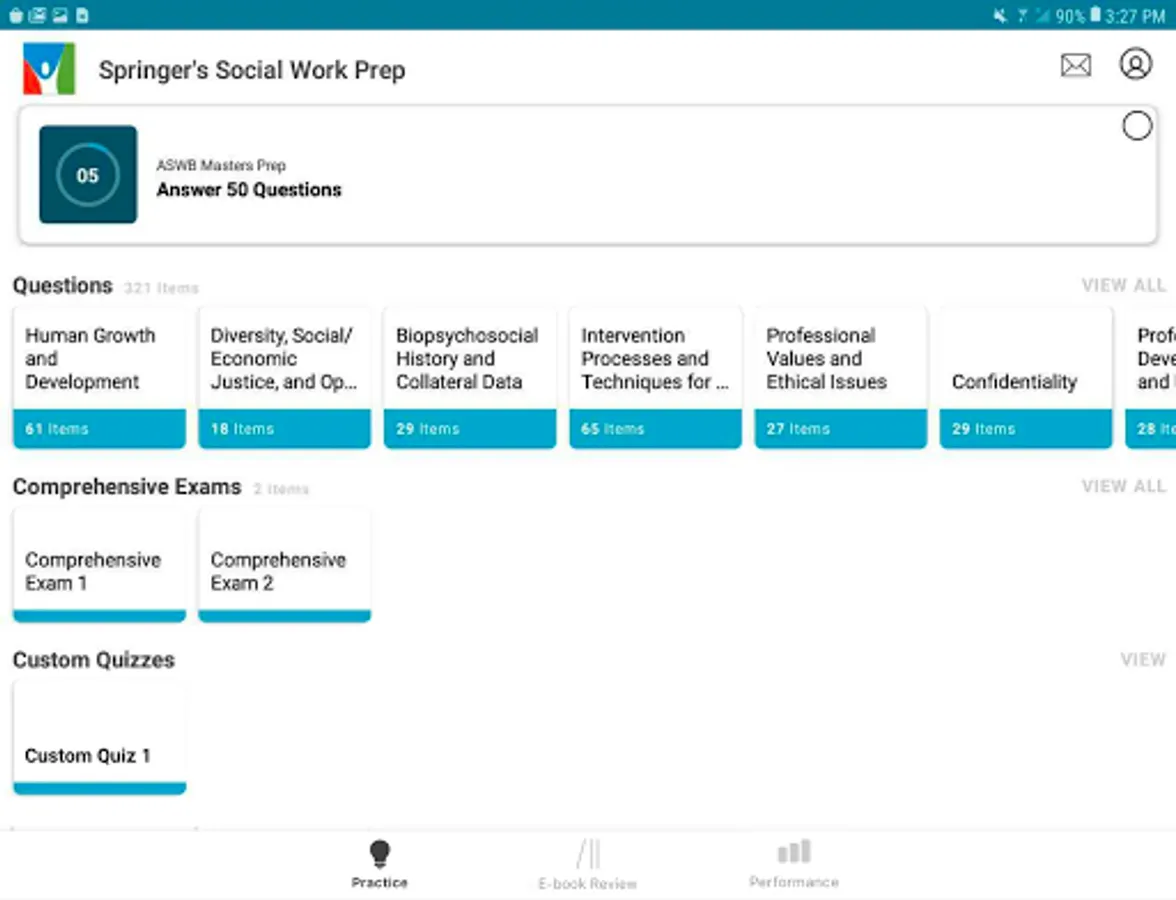Tap the battery indicator in status bar
The height and width of the screenshot is (900, 1176).
click(x=1095, y=14)
